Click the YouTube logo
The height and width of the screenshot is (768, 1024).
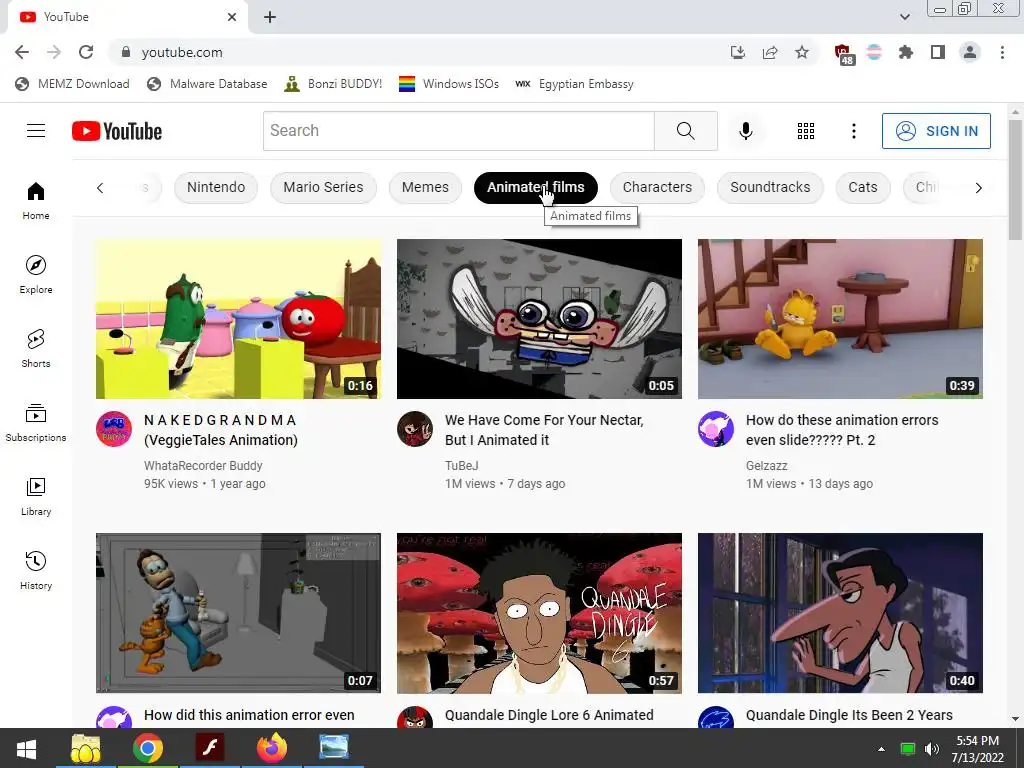pos(117,131)
